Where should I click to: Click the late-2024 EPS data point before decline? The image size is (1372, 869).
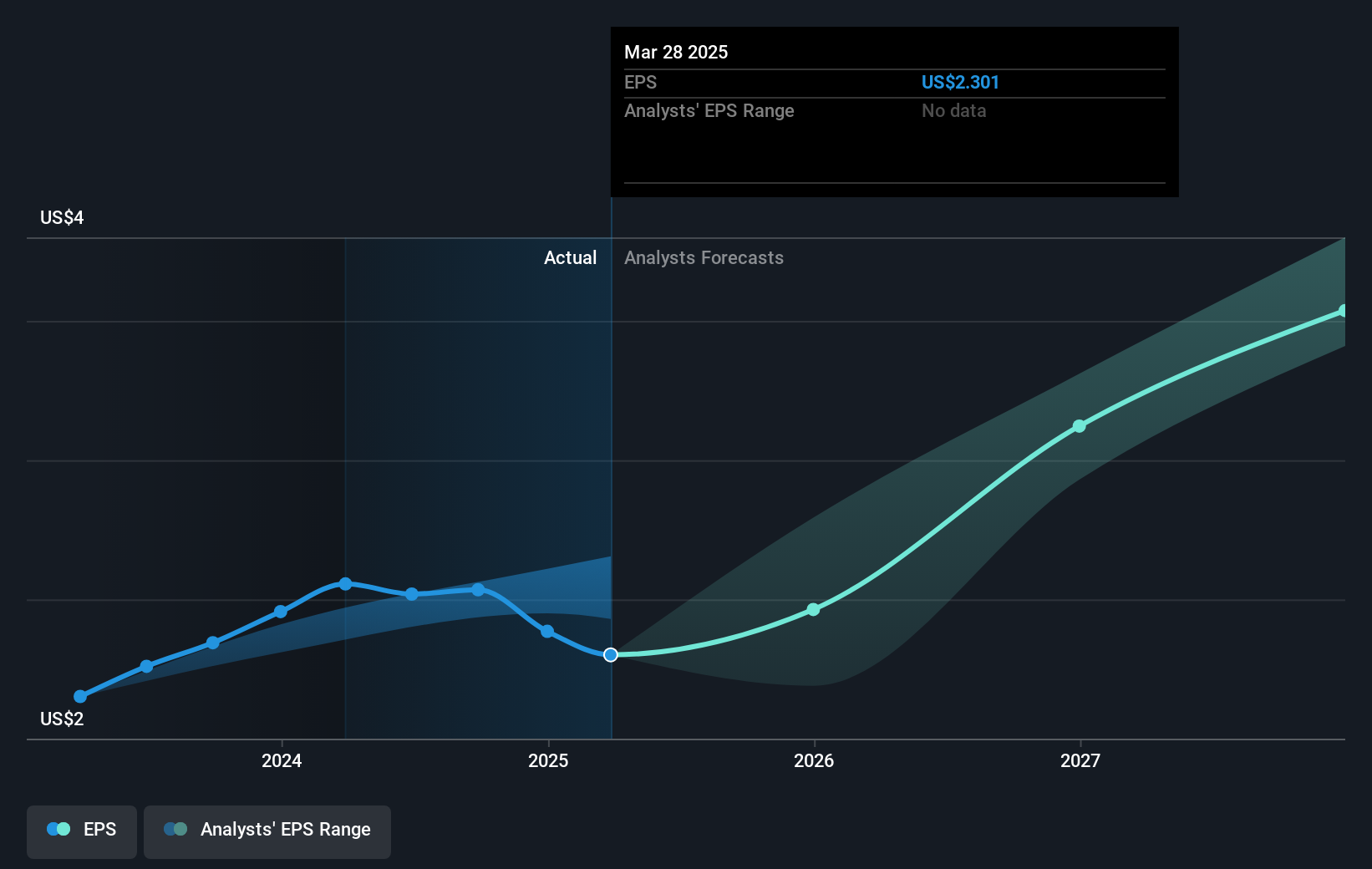pyautogui.click(x=478, y=589)
